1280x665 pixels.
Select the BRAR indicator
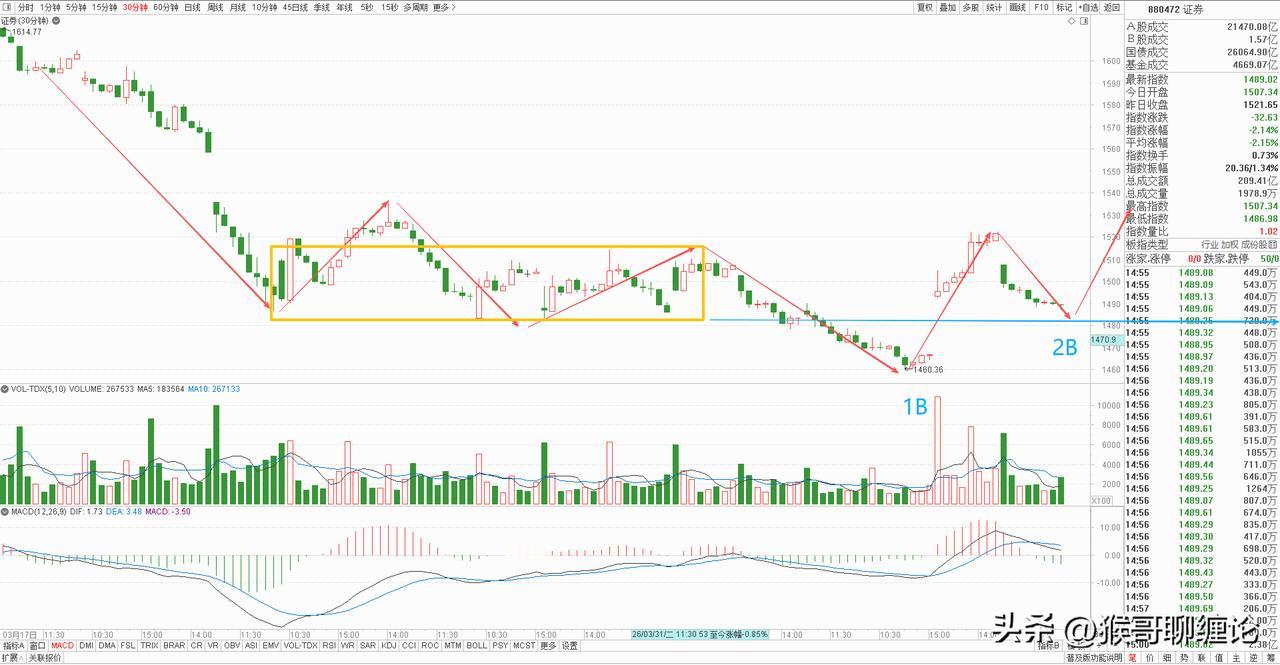(174, 645)
